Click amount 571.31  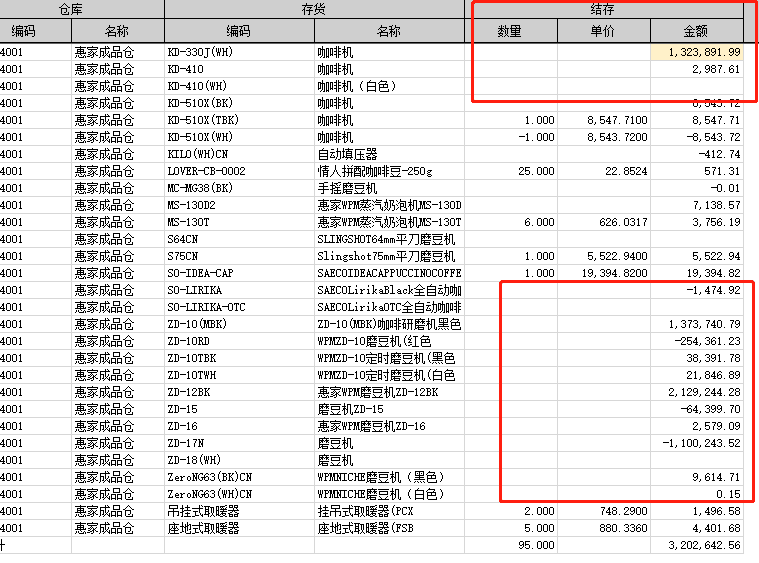click(x=697, y=171)
